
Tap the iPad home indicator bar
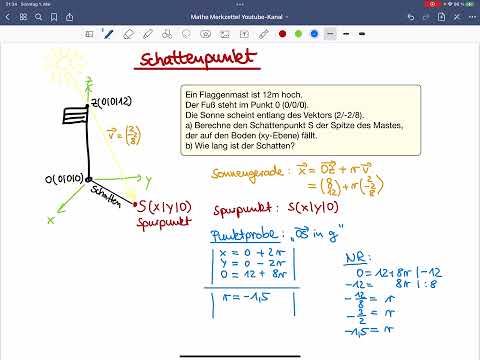240,356
